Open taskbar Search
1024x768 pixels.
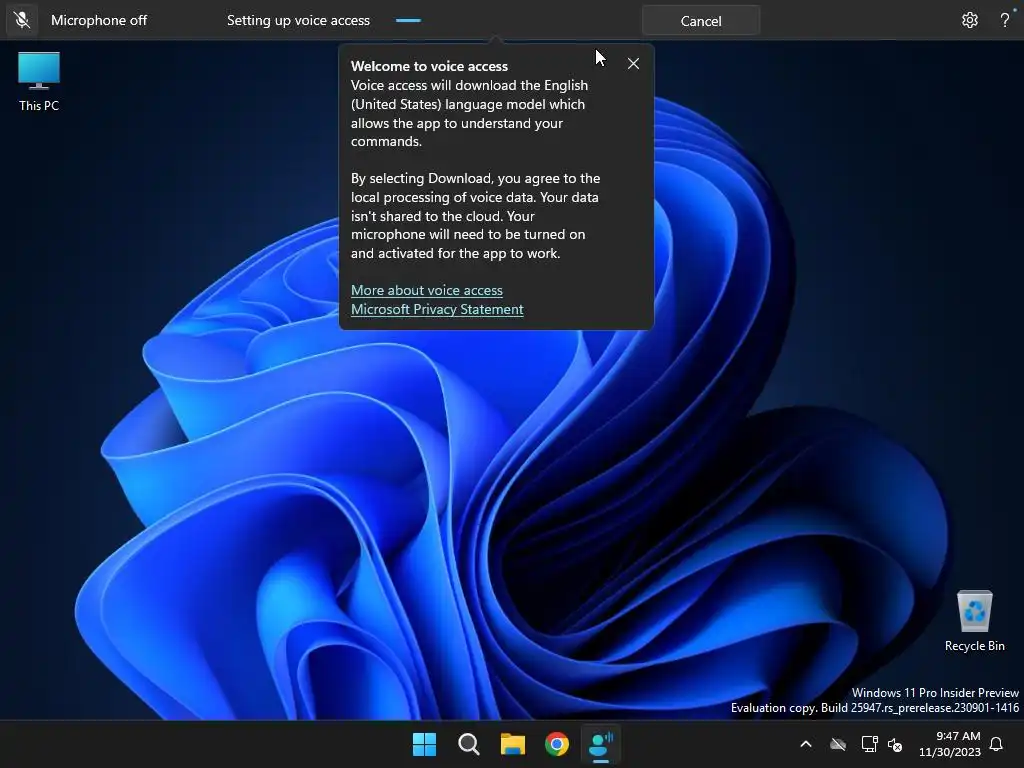tap(468, 744)
